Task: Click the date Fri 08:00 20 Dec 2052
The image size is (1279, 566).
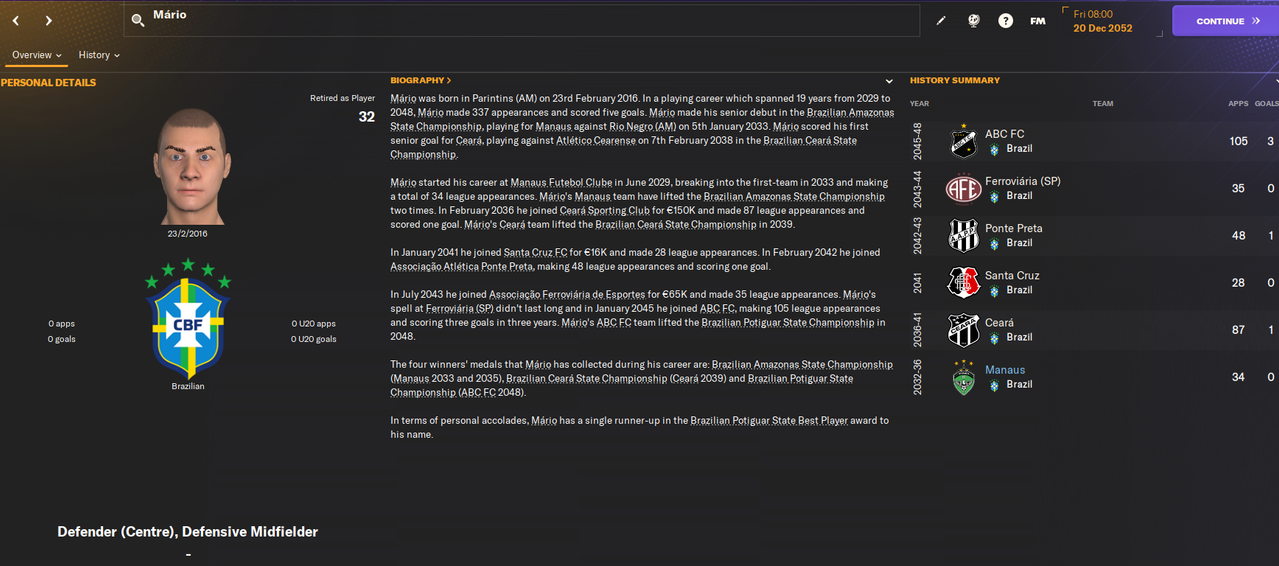Action: 1101,21
